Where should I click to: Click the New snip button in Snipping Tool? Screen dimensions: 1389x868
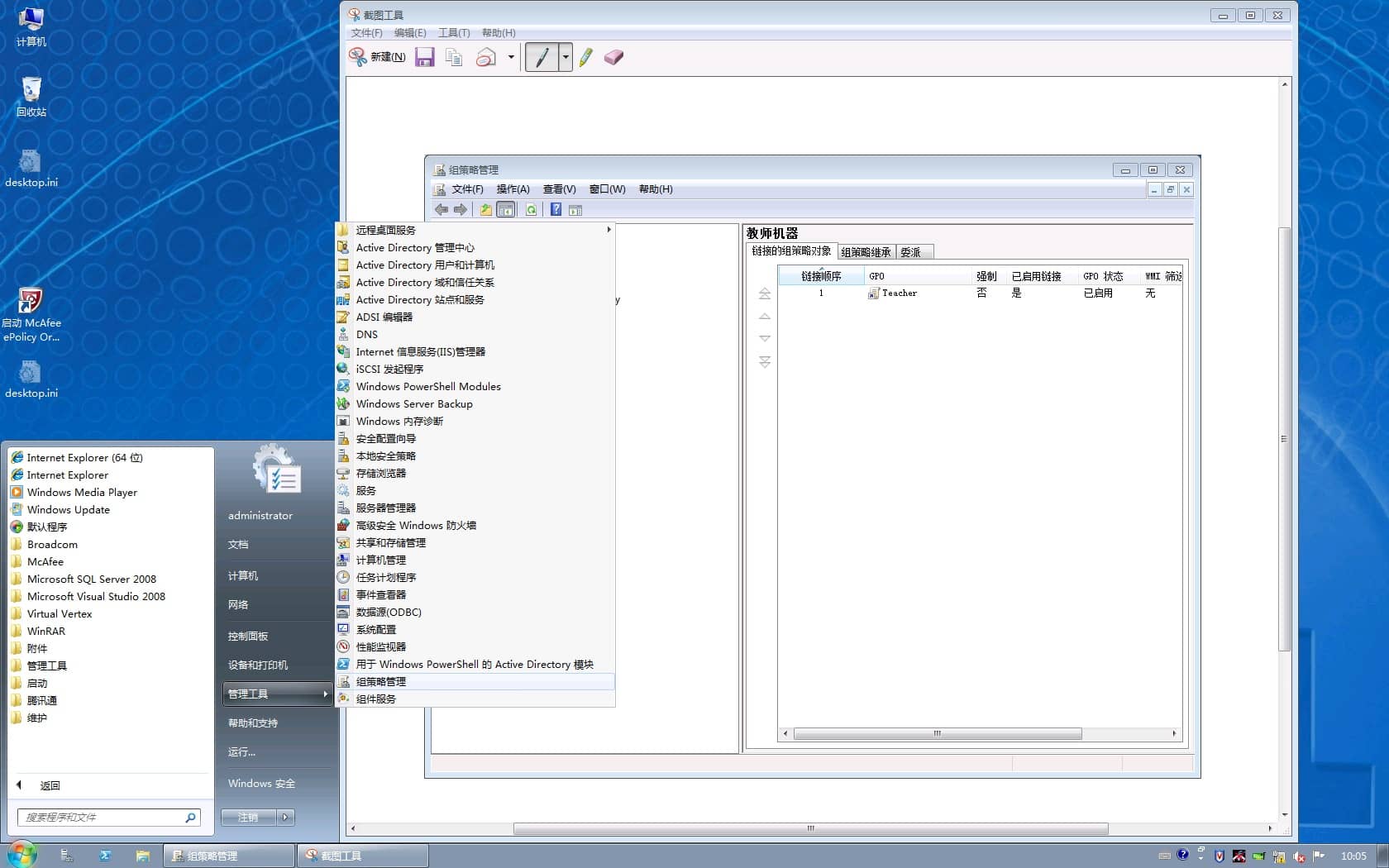[x=378, y=57]
